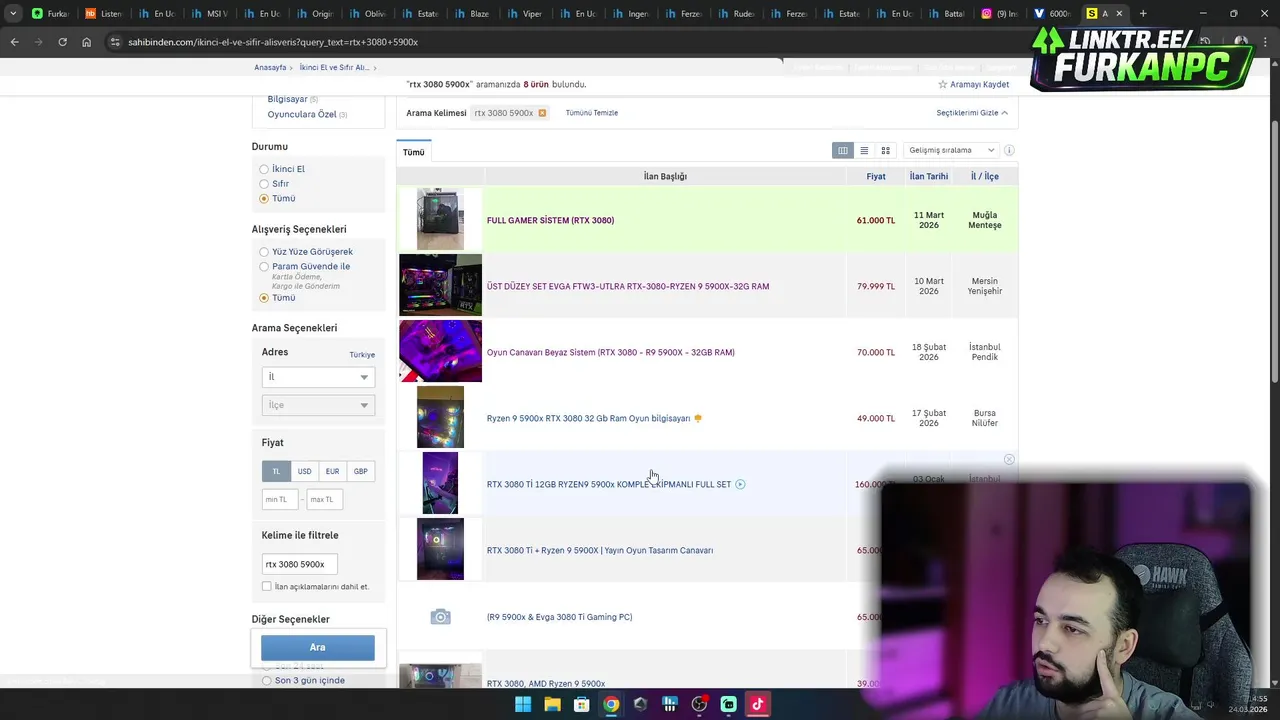
Task: Click the blue Ara search button
Action: click(x=318, y=647)
